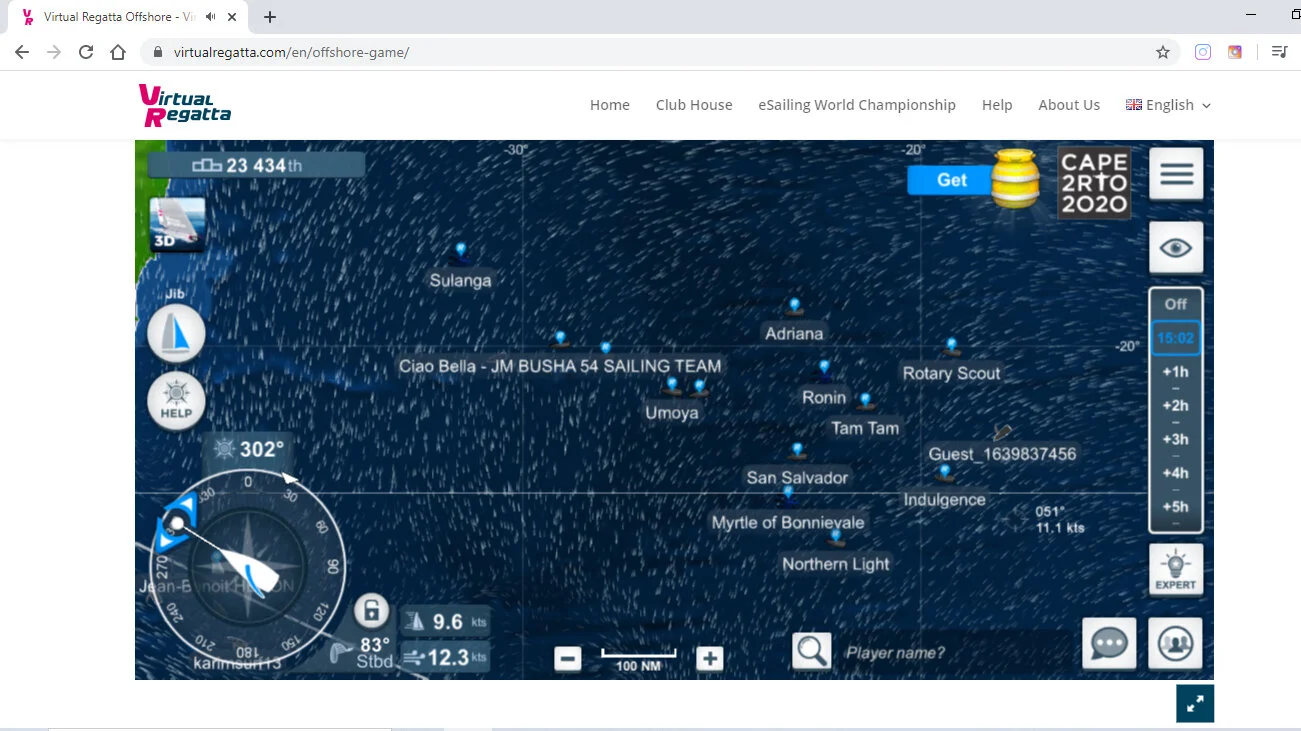Image resolution: width=1301 pixels, height=731 pixels.
Task: Open the About Us page
Action: click(x=1069, y=105)
